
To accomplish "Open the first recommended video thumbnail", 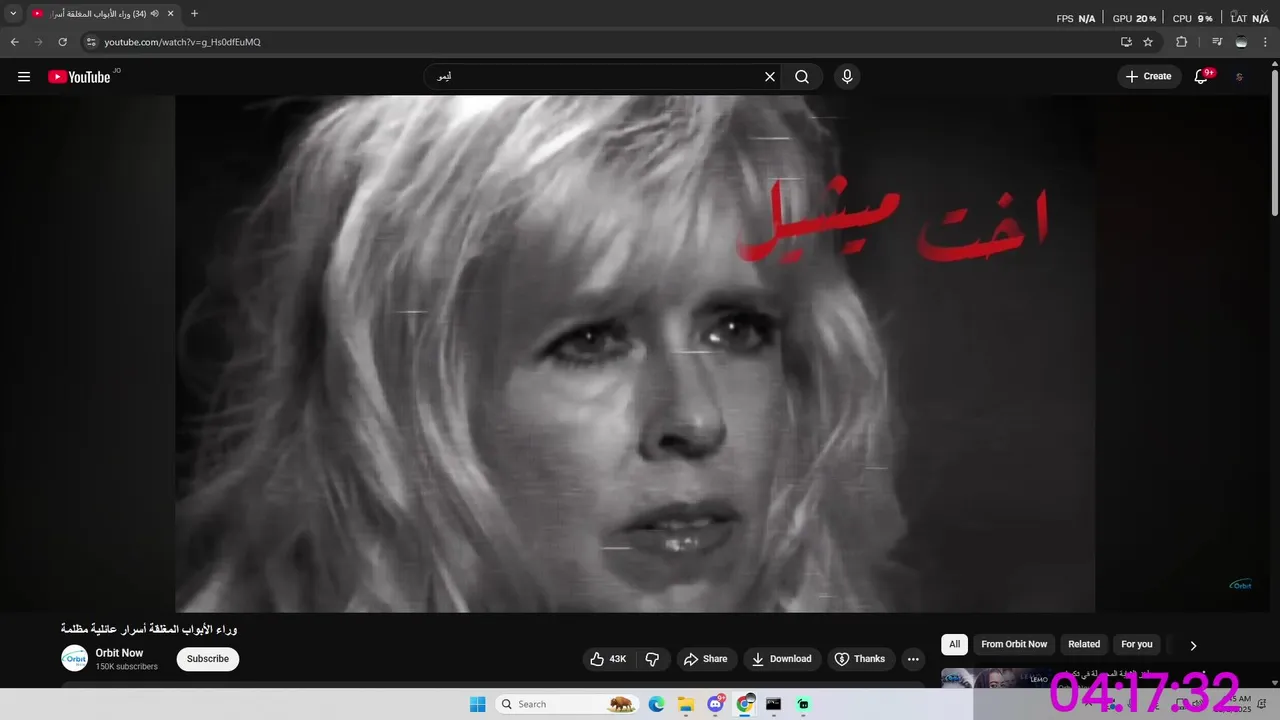I will (x=995, y=678).
